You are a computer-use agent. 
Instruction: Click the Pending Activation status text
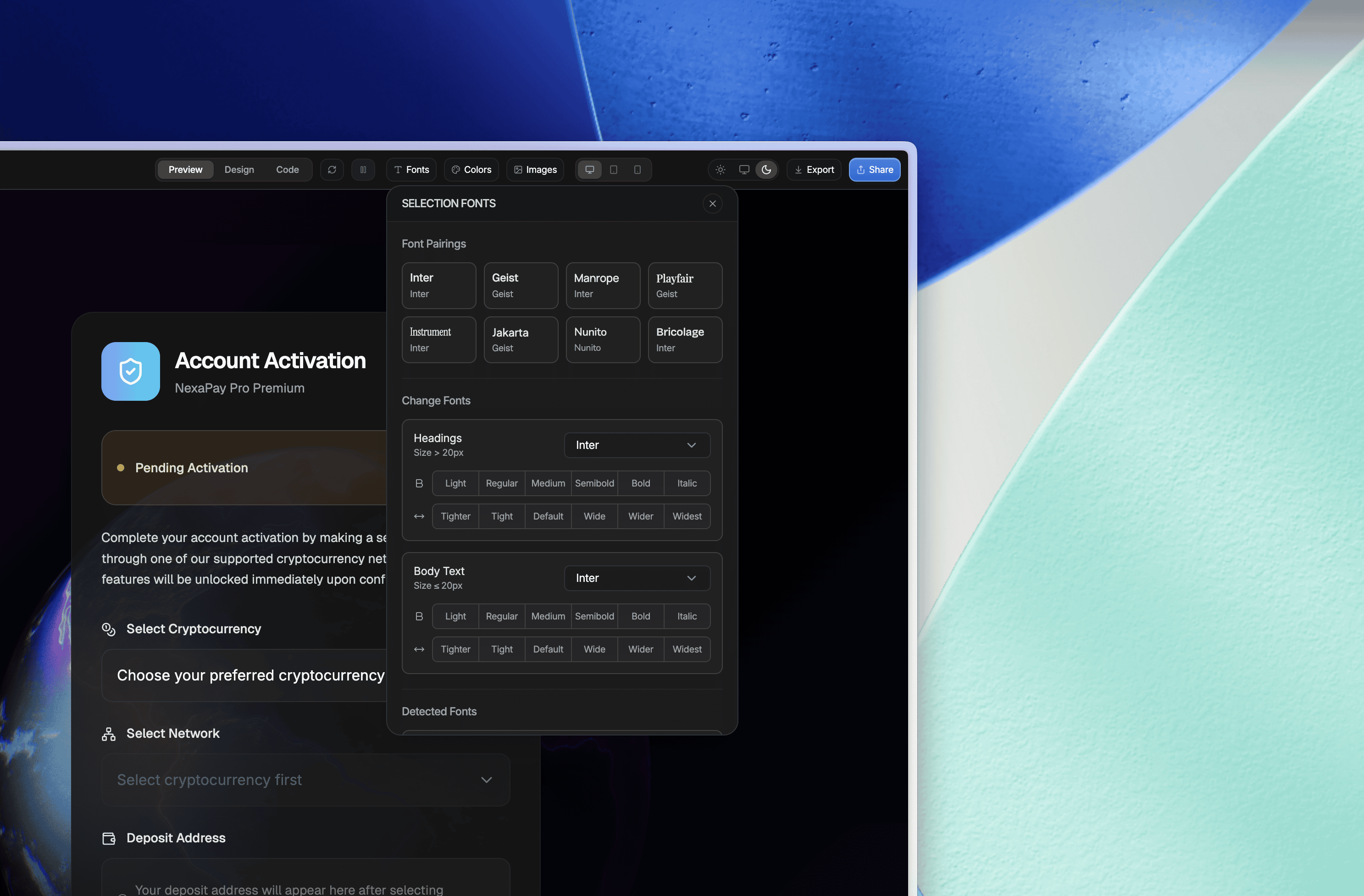[x=191, y=468]
